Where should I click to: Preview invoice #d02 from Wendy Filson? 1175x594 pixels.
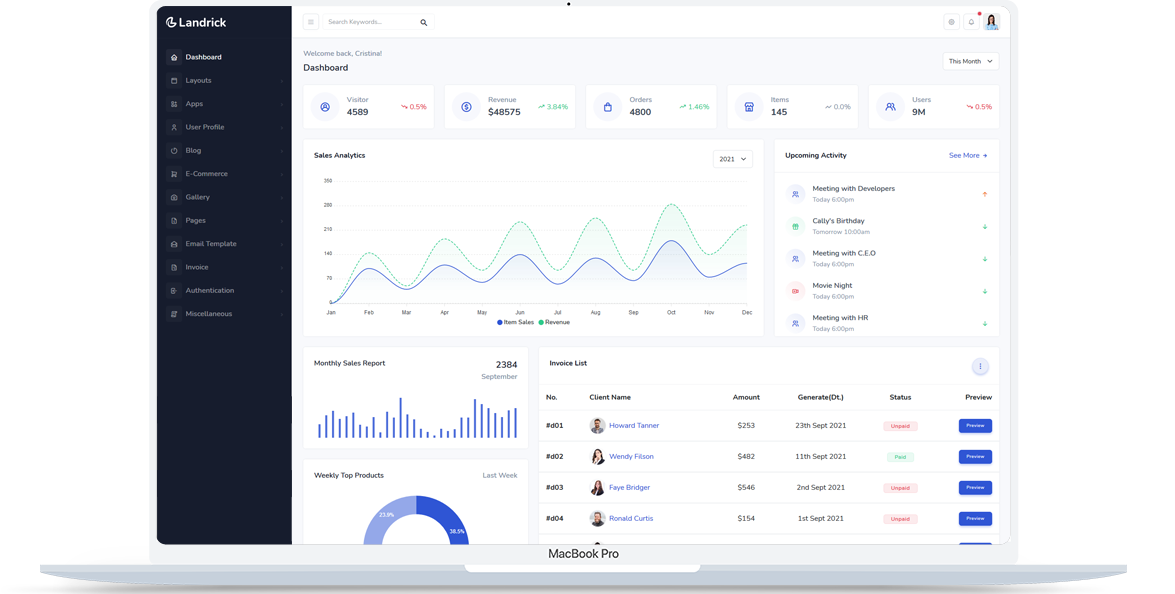[975, 456]
